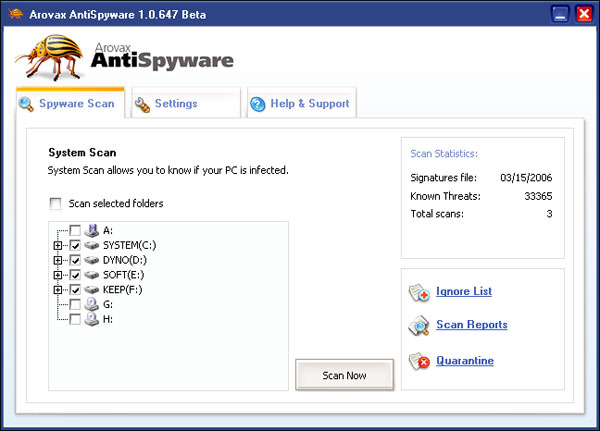The image size is (600, 431).
Task: Click the Quarantine icon with red X
Action: click(x=419, y=361)
